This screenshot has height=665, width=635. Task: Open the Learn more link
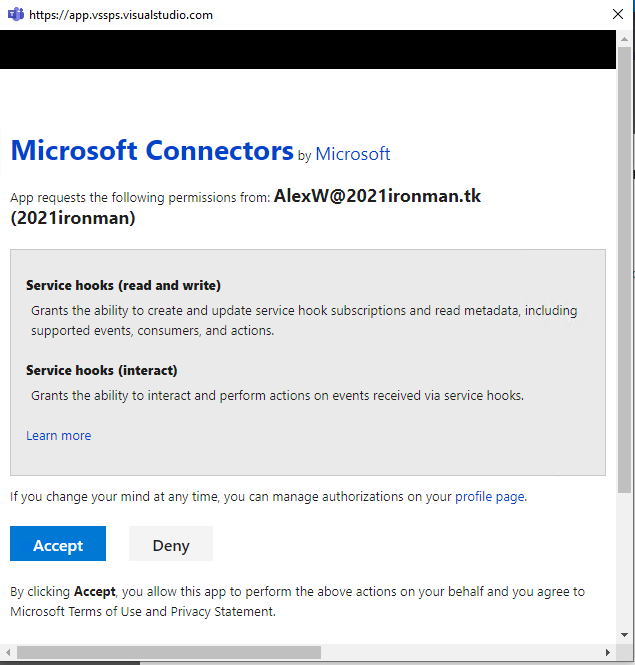coord(59,436)
